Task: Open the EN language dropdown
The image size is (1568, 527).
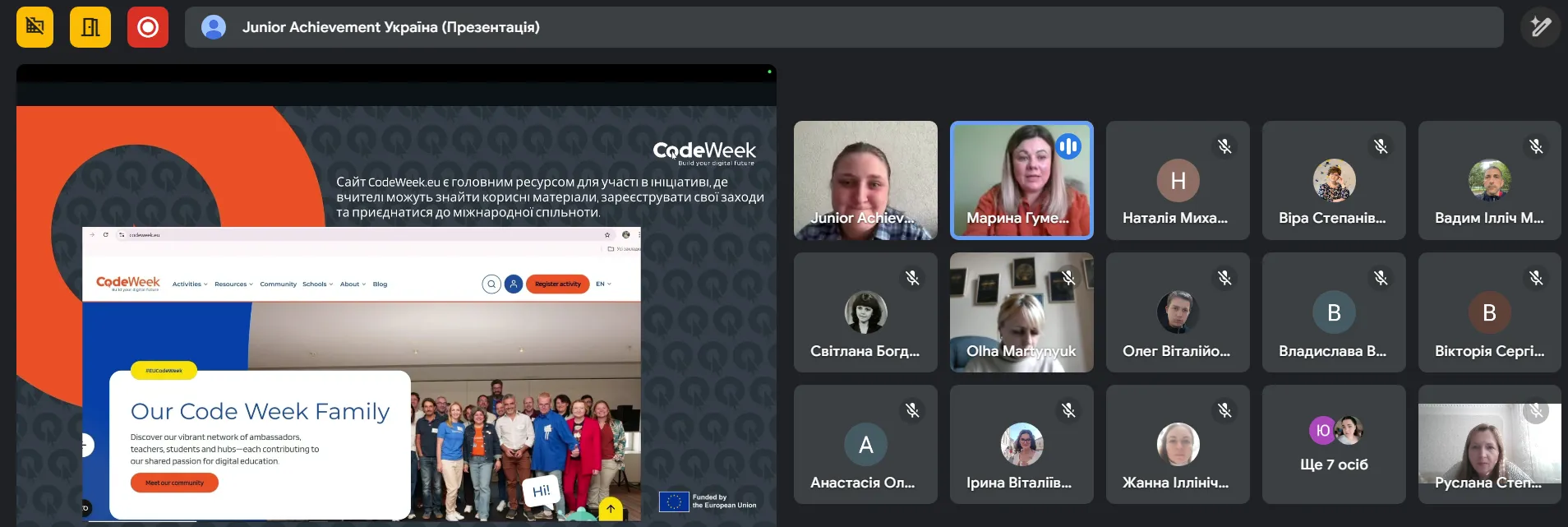Action: 603,284
